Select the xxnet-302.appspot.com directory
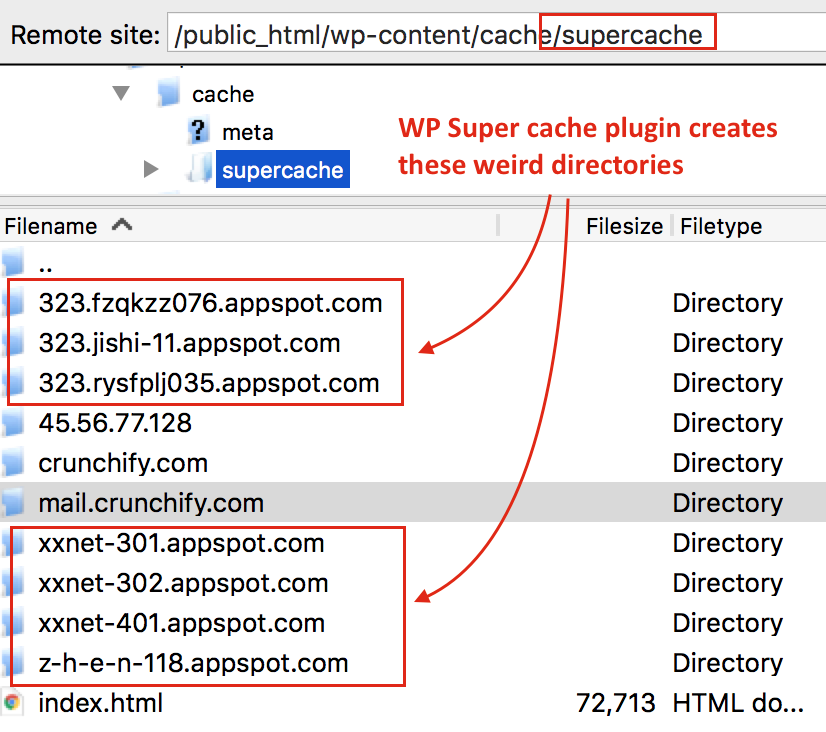The image size is (826, 732). point(183,583)
